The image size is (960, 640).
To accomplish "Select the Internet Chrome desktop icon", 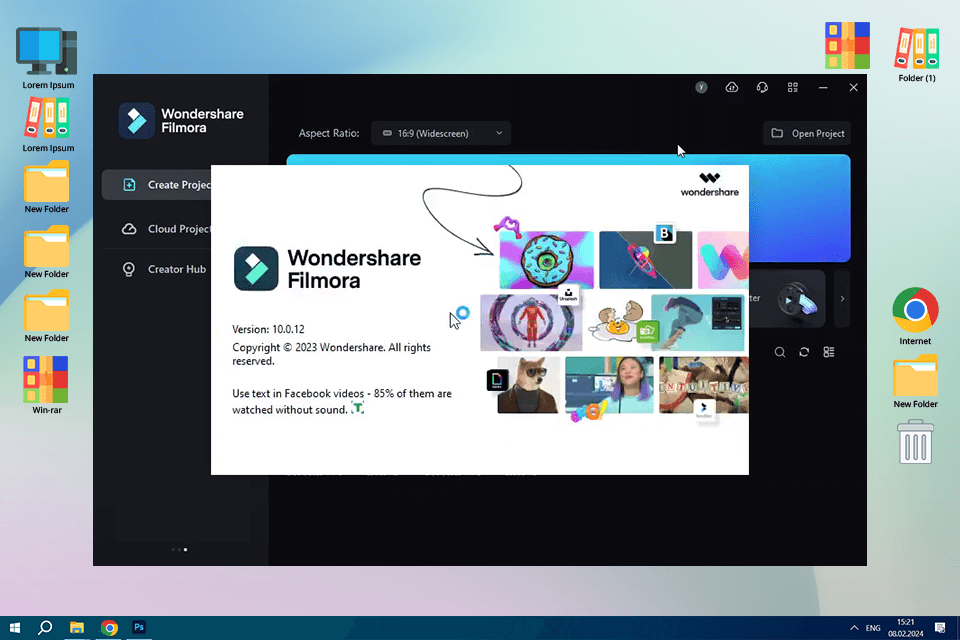I will [x=915, y=317].
